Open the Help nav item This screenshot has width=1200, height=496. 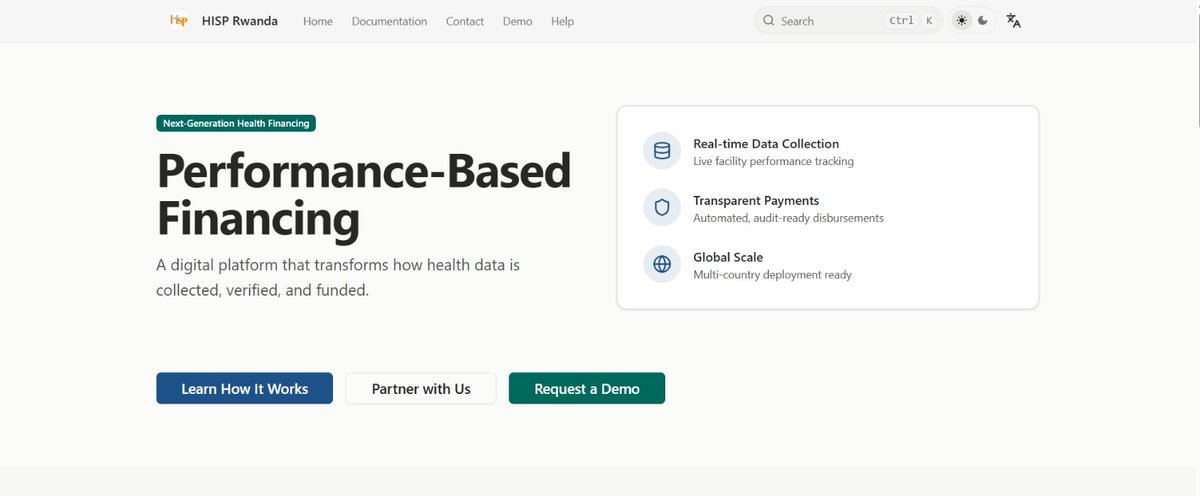click(x=562, y=21)
